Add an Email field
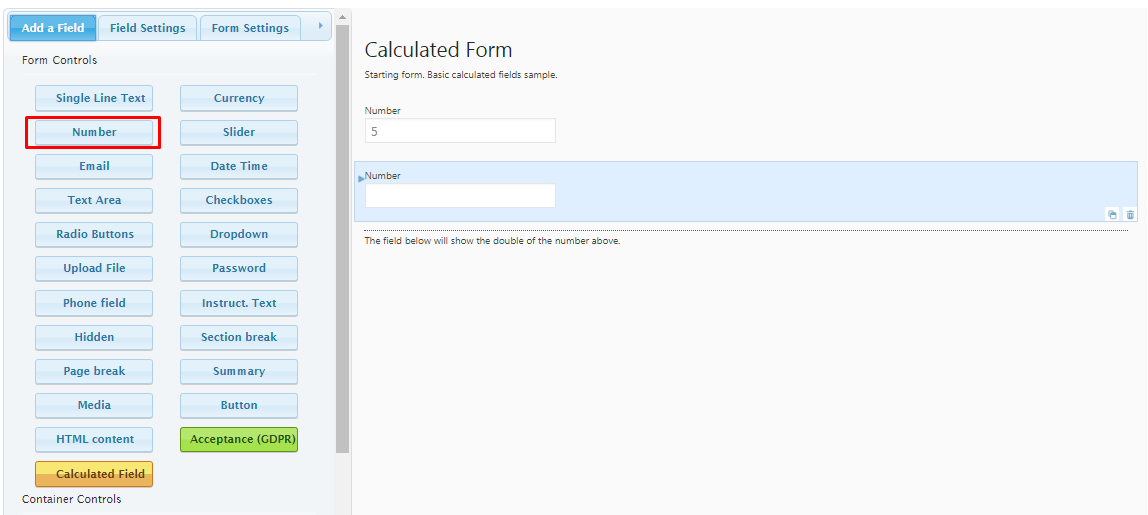This screenshot has height=515, width=1148. tap(94, 166)
